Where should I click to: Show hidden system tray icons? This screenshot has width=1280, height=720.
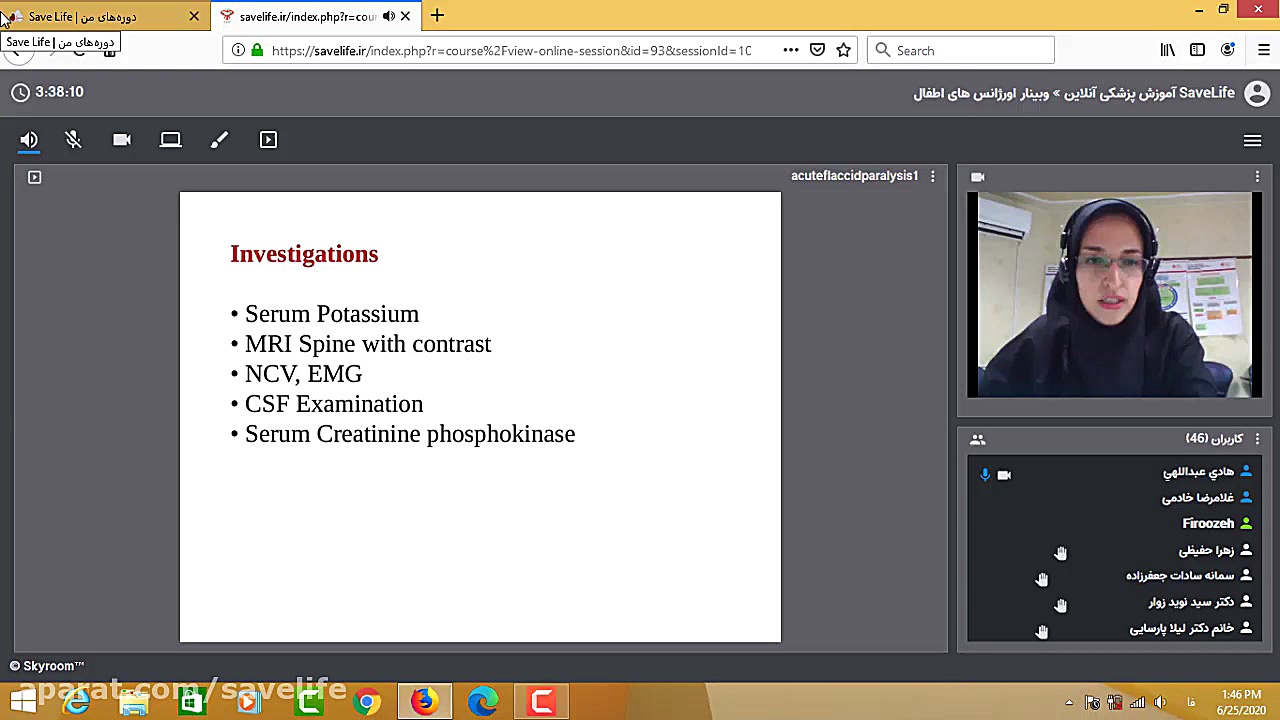(1069, 703)
